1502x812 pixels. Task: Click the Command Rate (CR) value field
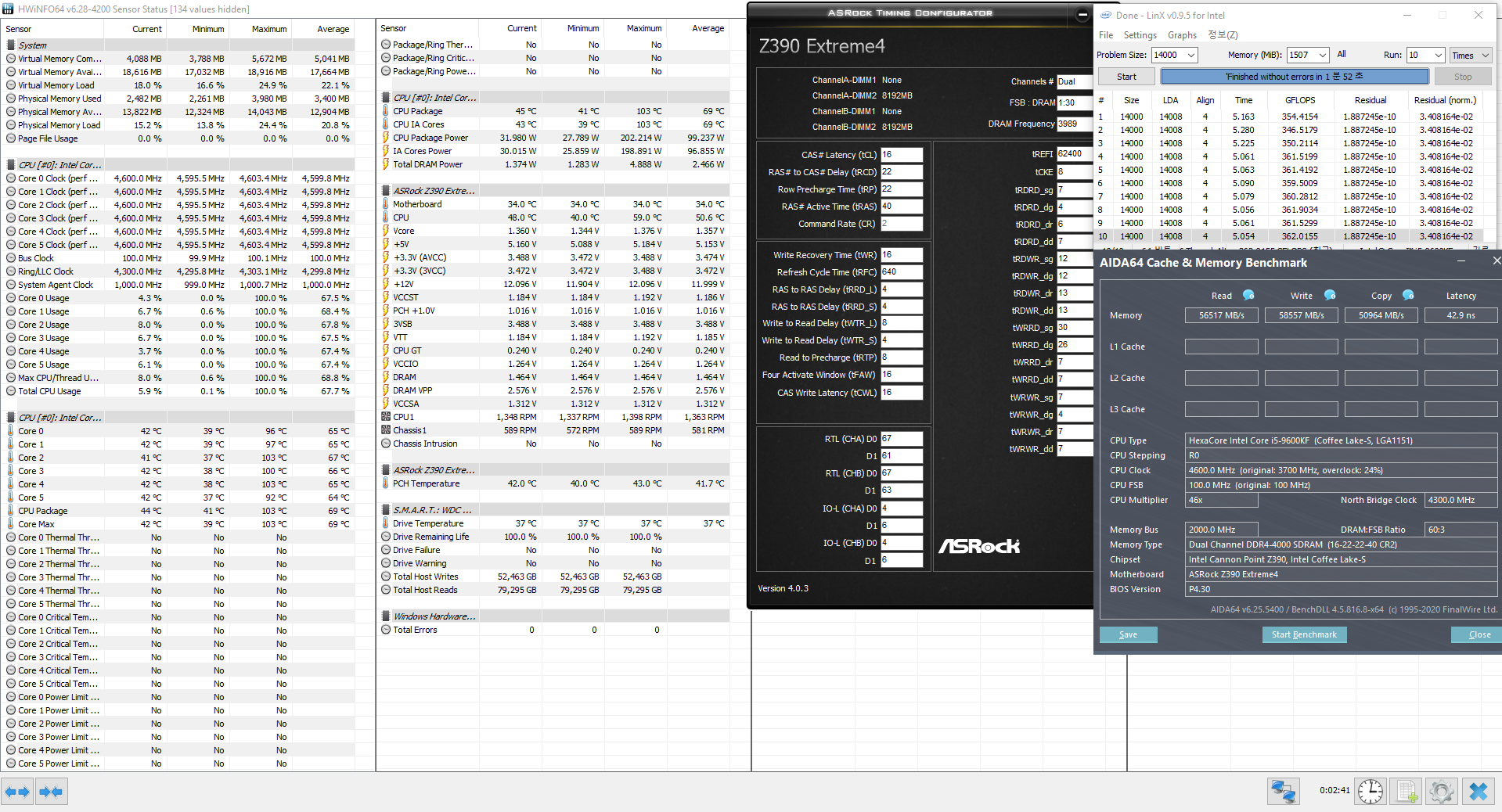click(902, 224)
